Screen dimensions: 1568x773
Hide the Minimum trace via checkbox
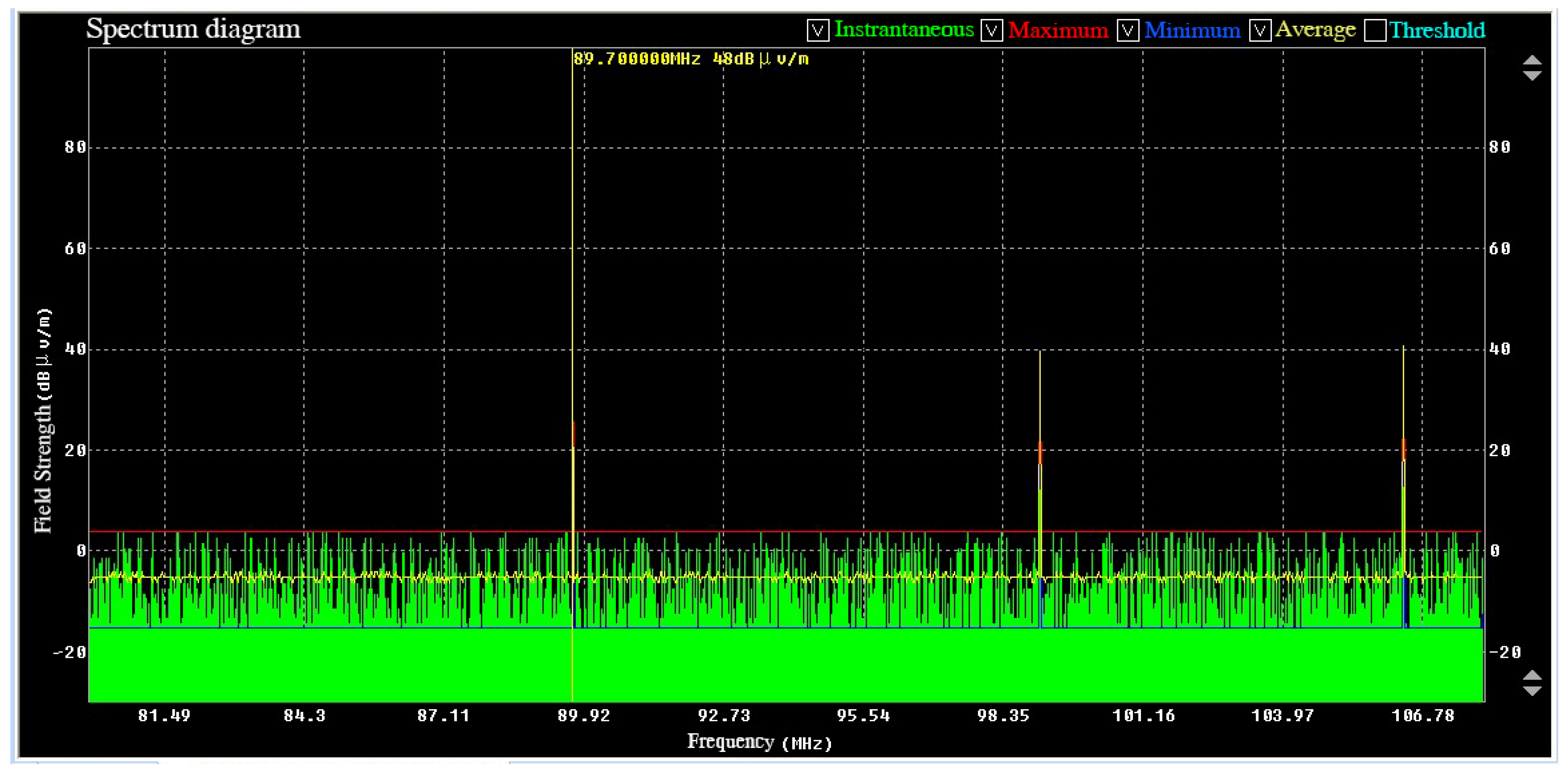point(1128,30)
